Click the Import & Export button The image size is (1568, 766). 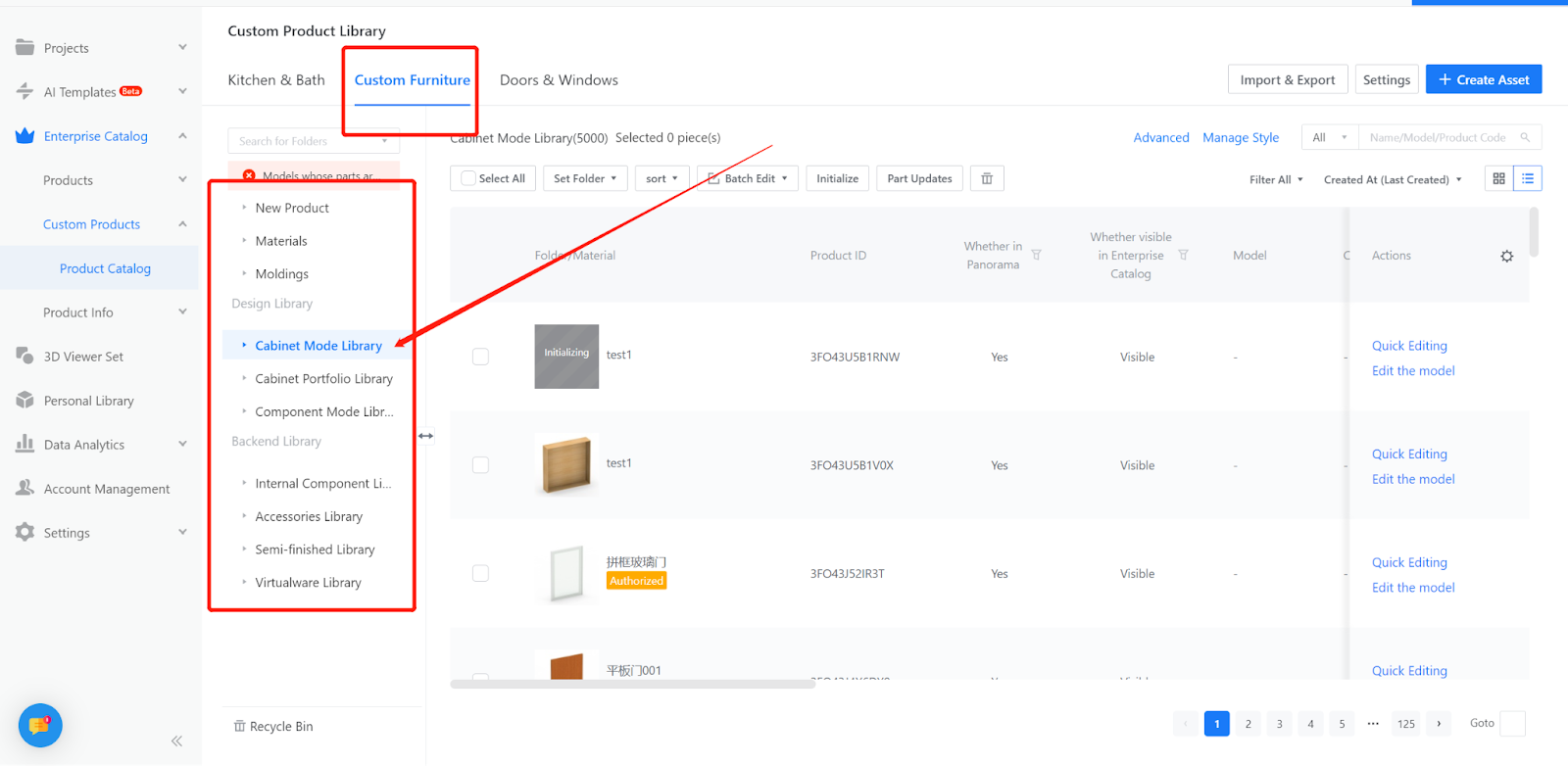(1288, 79)
